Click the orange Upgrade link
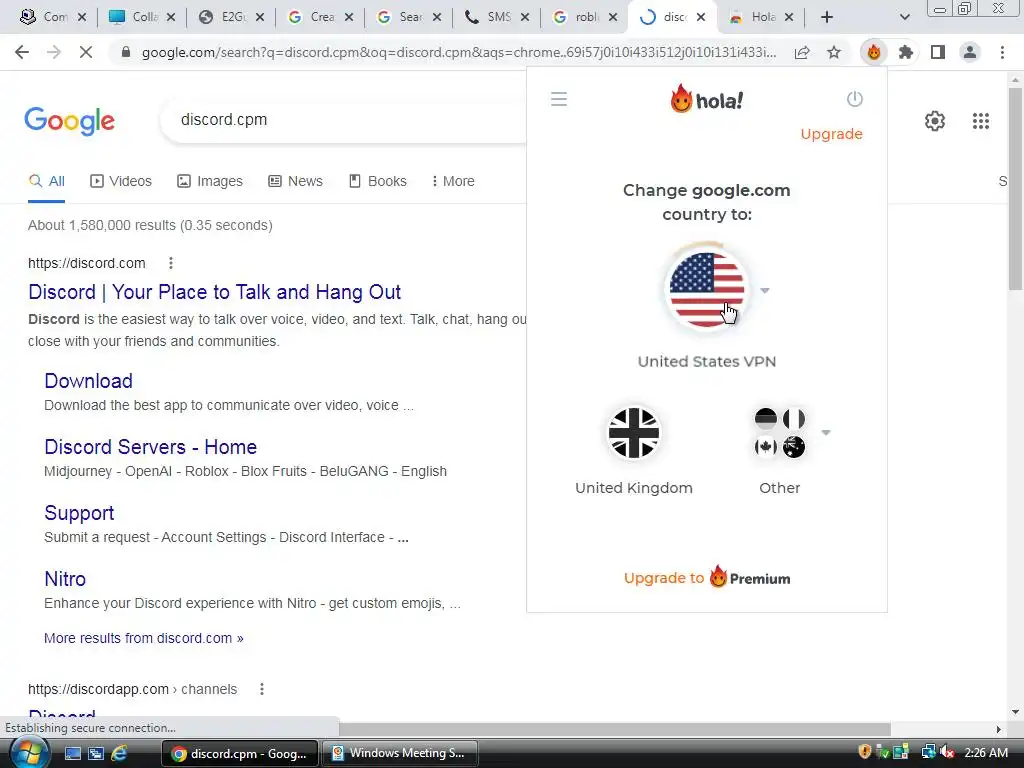The width and height of the screenshot is (1024, 768). 831,134
